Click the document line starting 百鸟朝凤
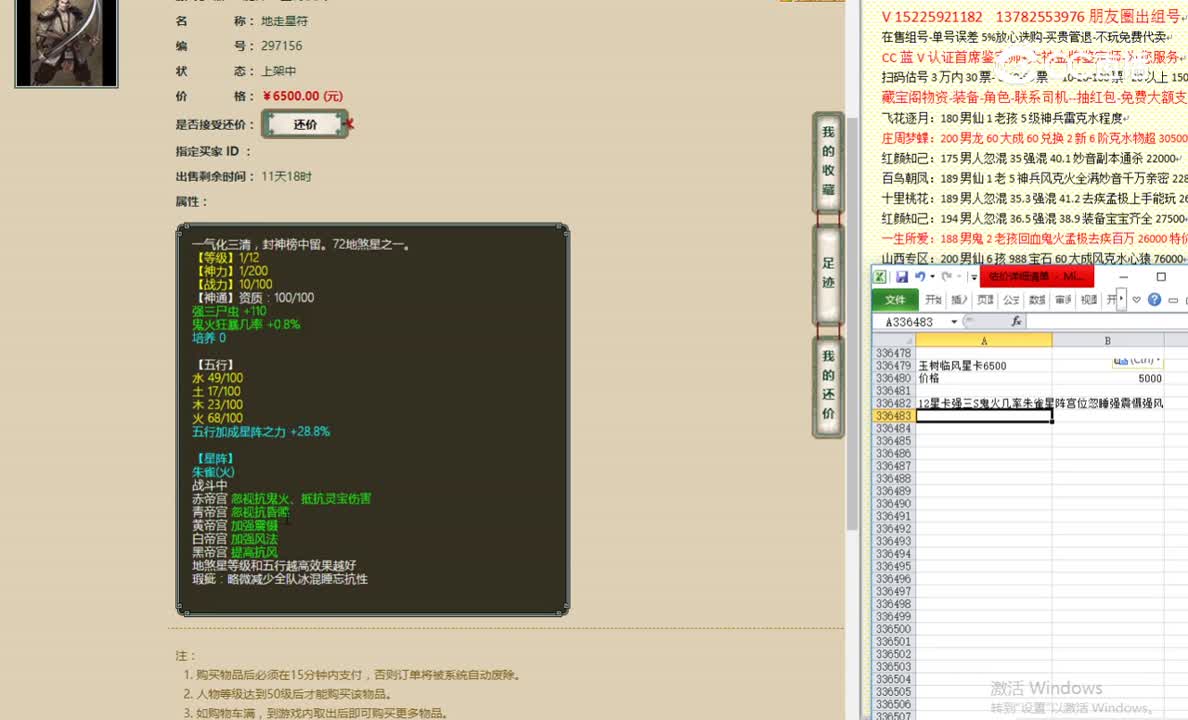1188x720 pixels. click(x=1034, y=178)
